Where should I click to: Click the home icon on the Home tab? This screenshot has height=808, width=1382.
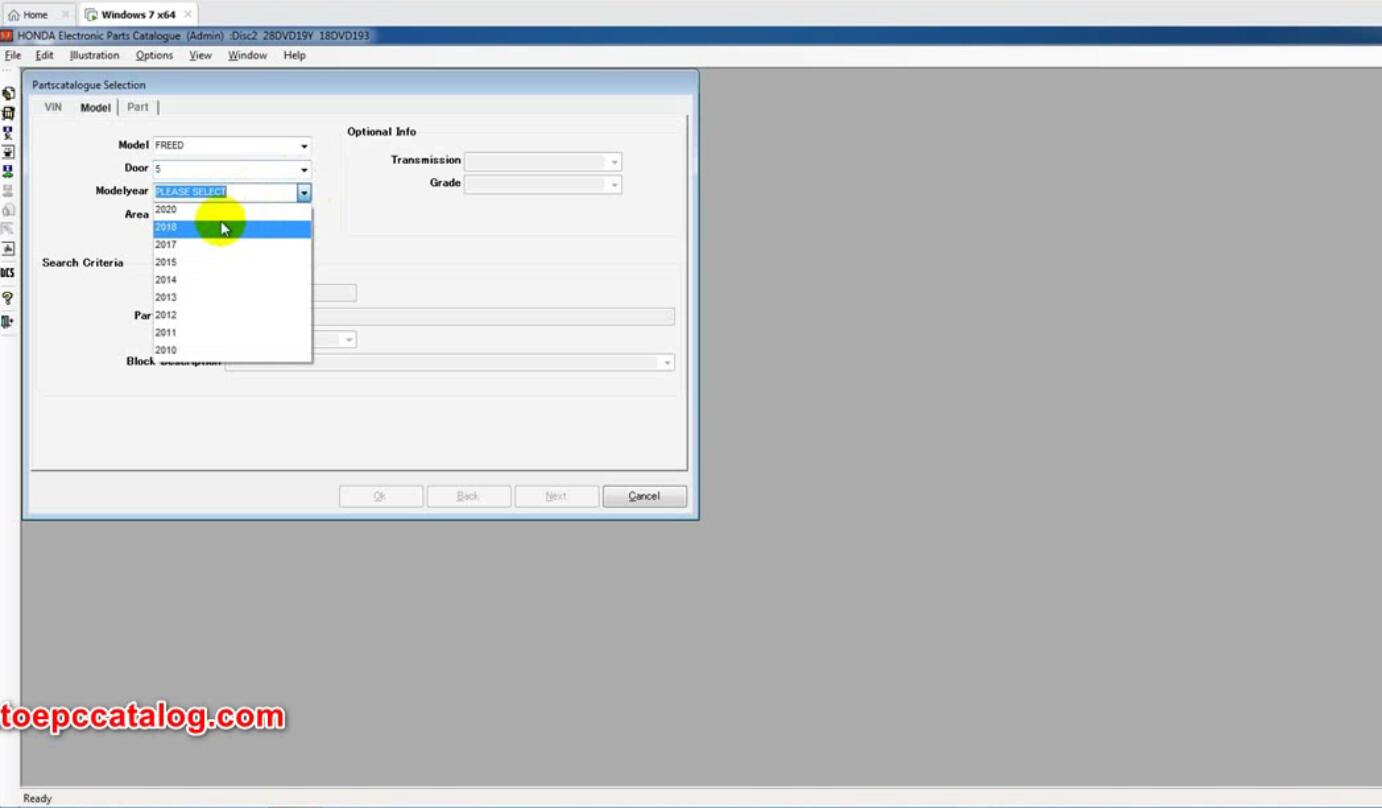point(14,15)
